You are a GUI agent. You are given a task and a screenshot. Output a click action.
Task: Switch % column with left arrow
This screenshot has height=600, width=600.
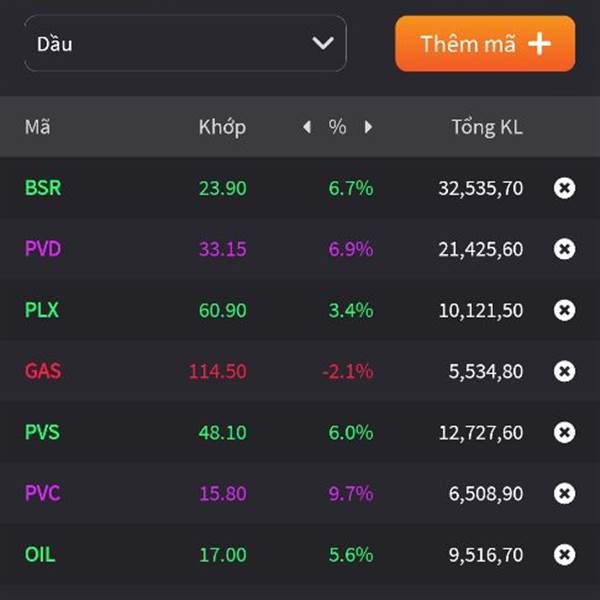(x=307, y=127)
